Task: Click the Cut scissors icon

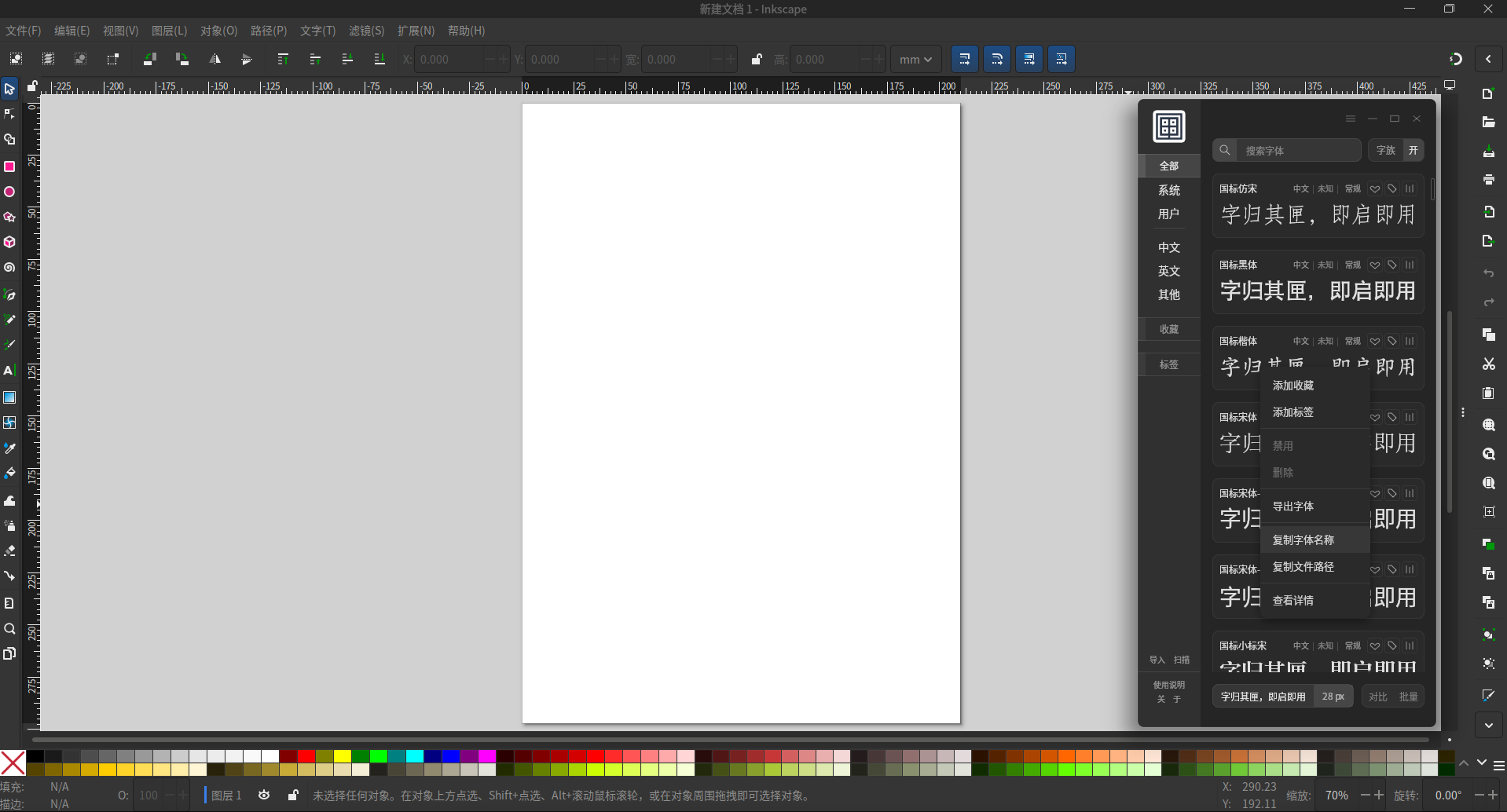Action: pos(1488,364)
